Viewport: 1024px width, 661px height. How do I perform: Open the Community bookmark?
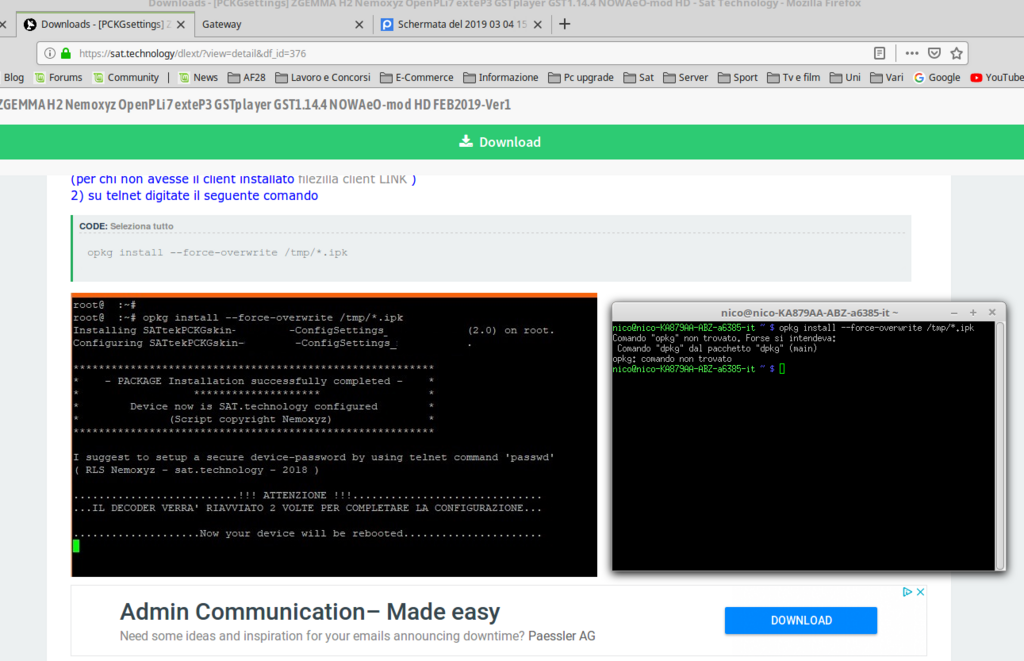[126, 78]
